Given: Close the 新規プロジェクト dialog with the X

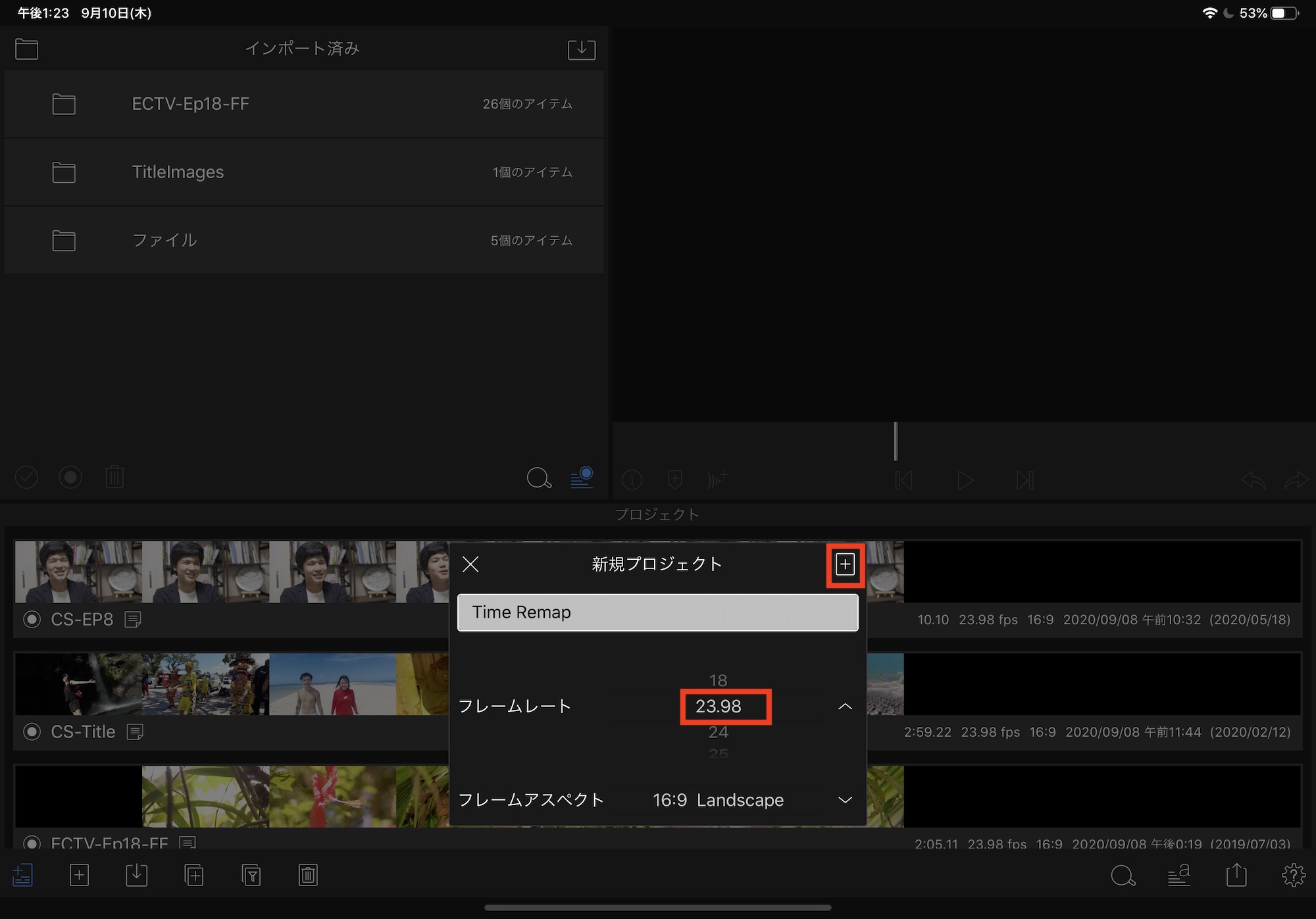Looking at the screenshot, I should click(x=470, y=564).
